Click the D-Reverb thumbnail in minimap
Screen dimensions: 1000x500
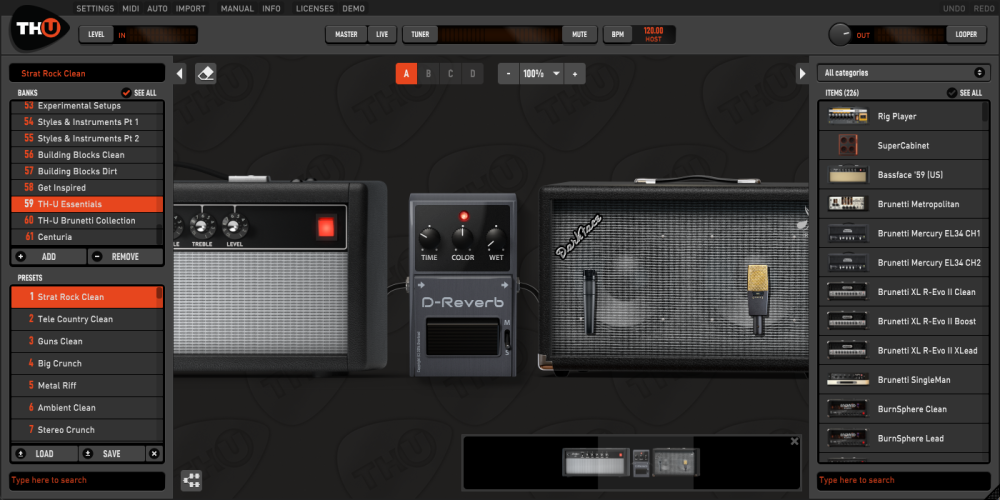(x=641, y=463)
